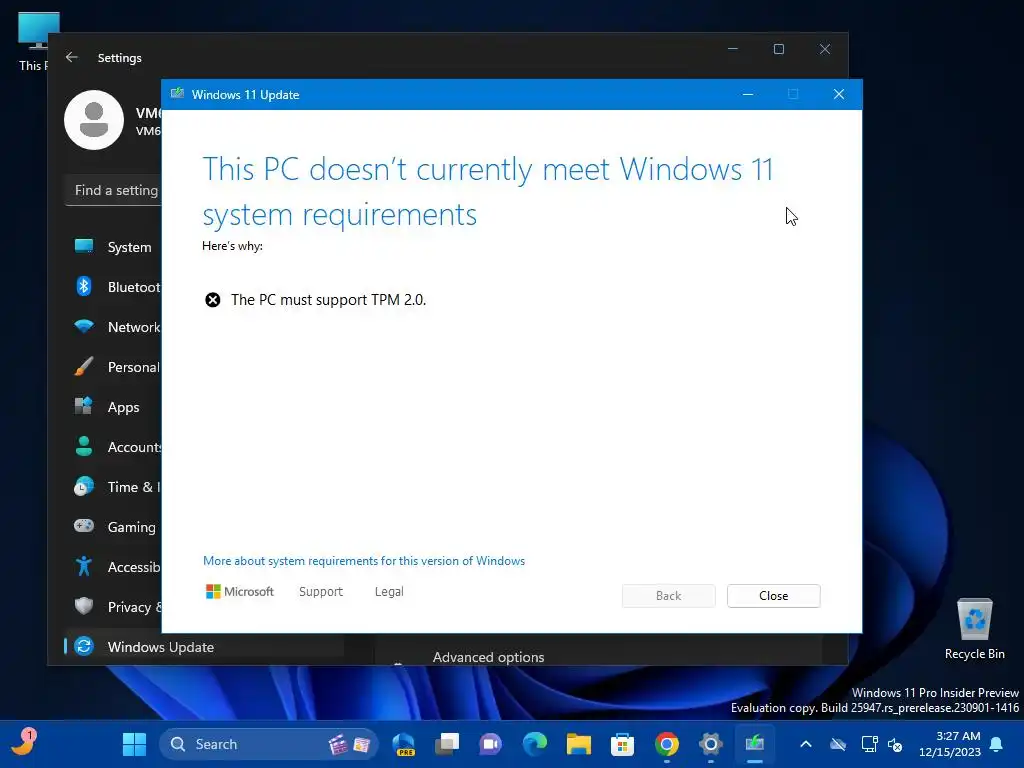Select Apps in Settings sidebar
Image resolution: width=1024 pixels, height=768 pixels.
112,407
